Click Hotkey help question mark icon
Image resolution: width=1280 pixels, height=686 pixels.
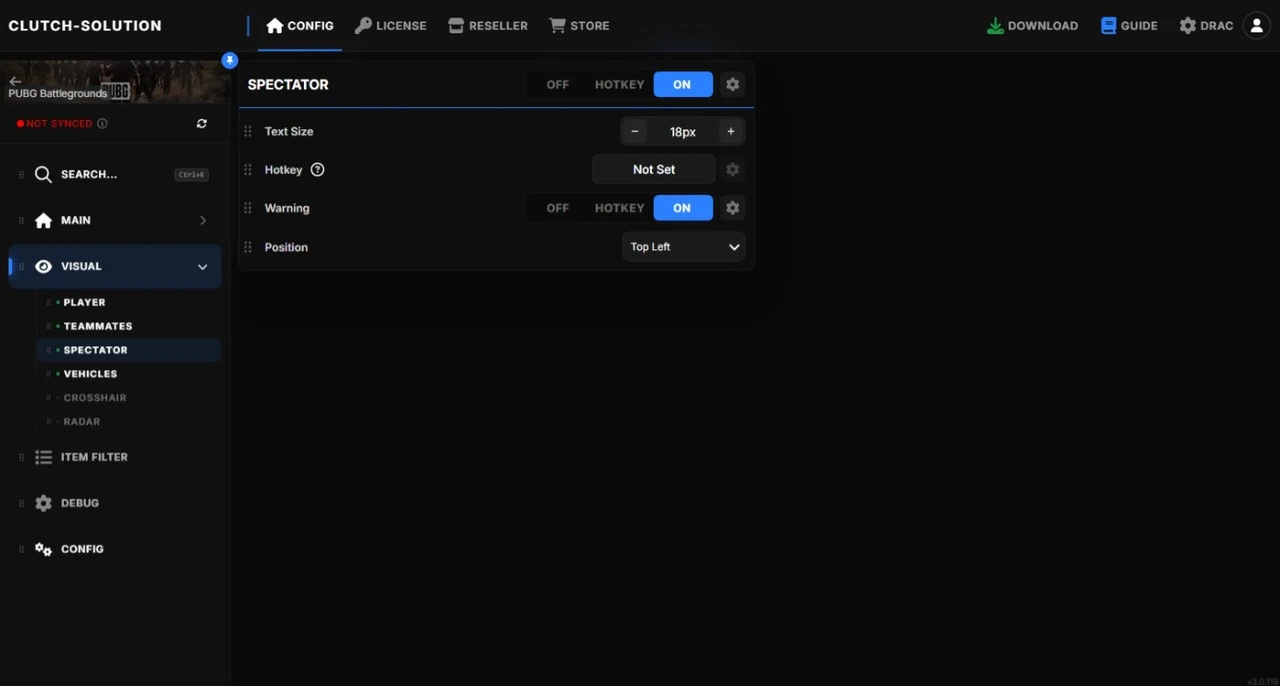318,170
